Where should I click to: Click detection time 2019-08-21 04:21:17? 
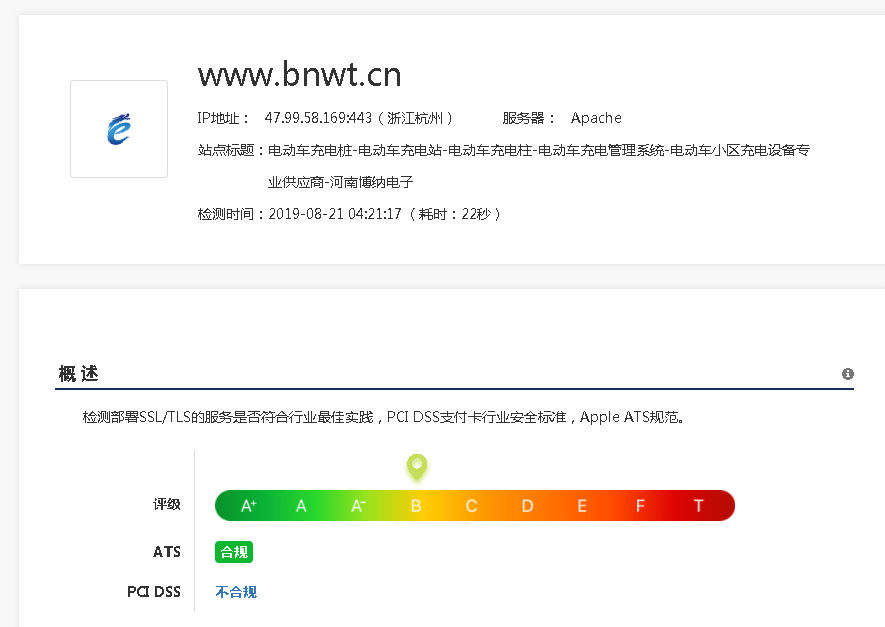[335, 214]
